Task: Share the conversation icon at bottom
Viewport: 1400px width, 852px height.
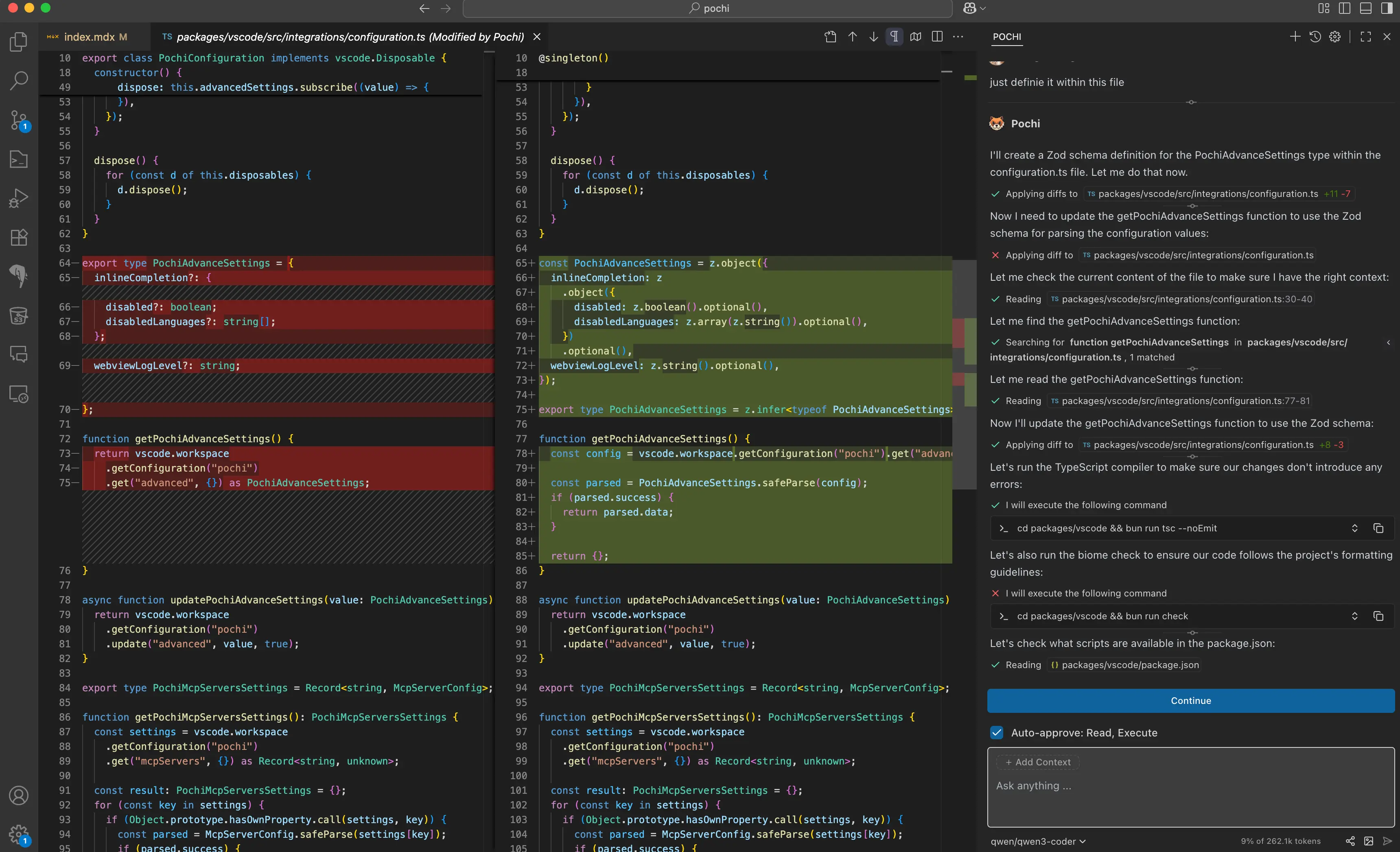Action: click(x=1350, y=841)
